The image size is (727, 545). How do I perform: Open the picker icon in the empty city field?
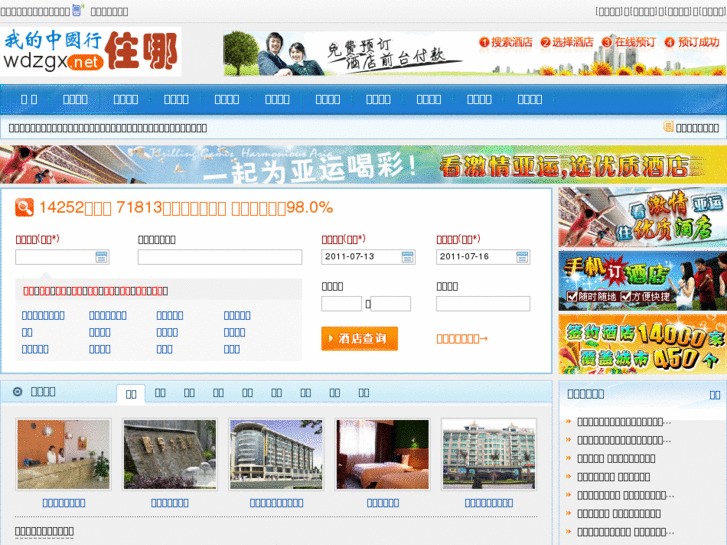click(x=101, y=257)
